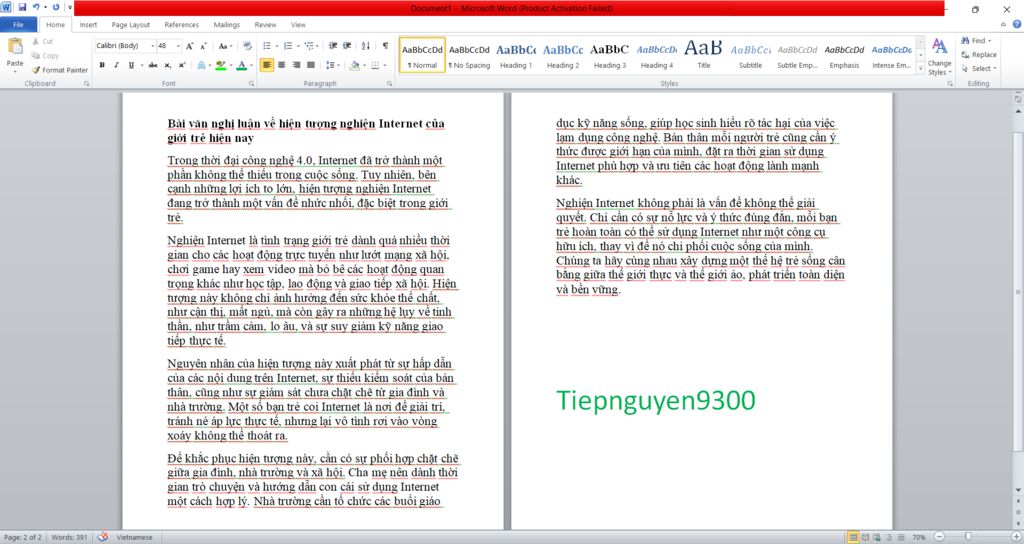Toggle show paragraph marks (¶)
1024x544 pixels.
(385, 46)
